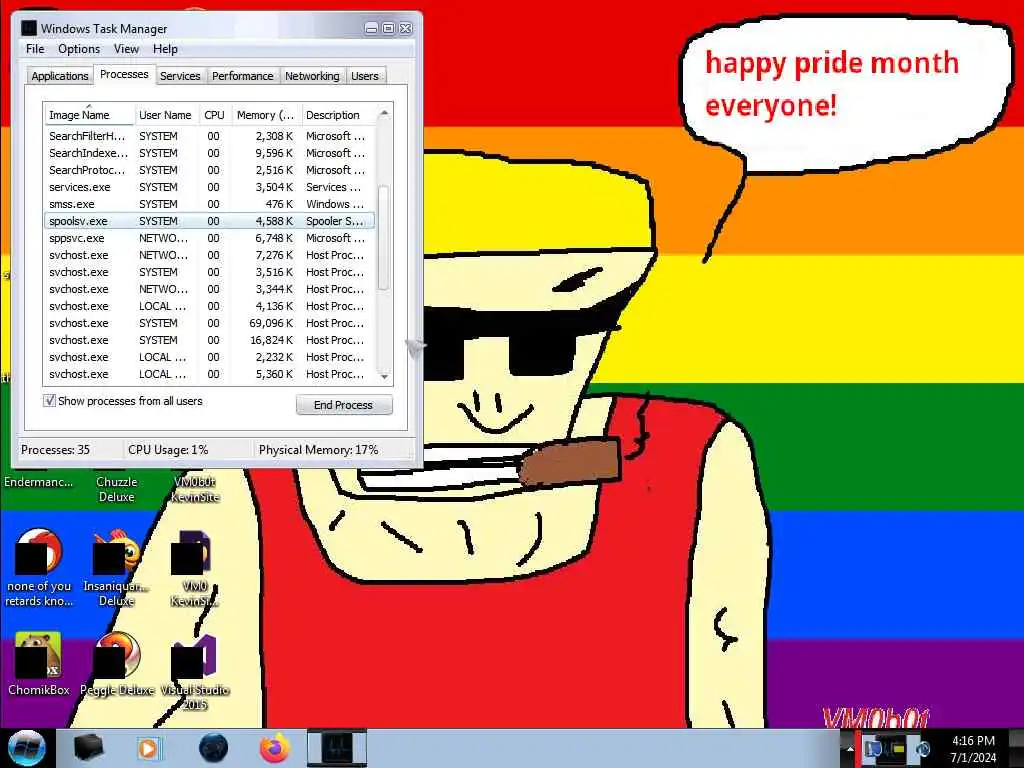1024x768 pixels.
Task: Select the ChomikBox desktop icon
Action: (39, 664)
